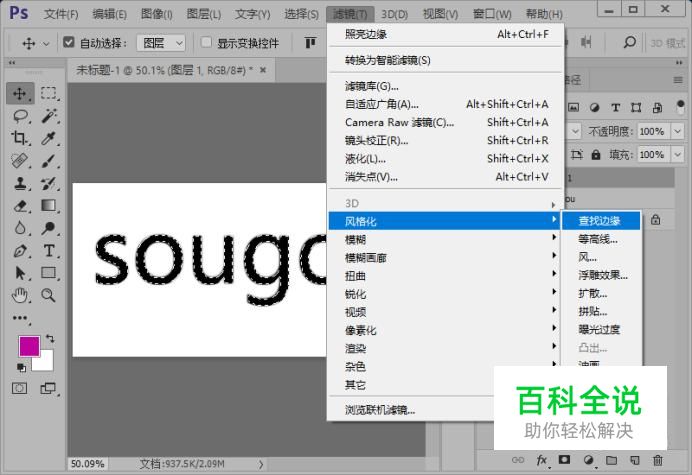Create a new layer group
Viewport: 692px width, 475px height.
pos(611,460)
